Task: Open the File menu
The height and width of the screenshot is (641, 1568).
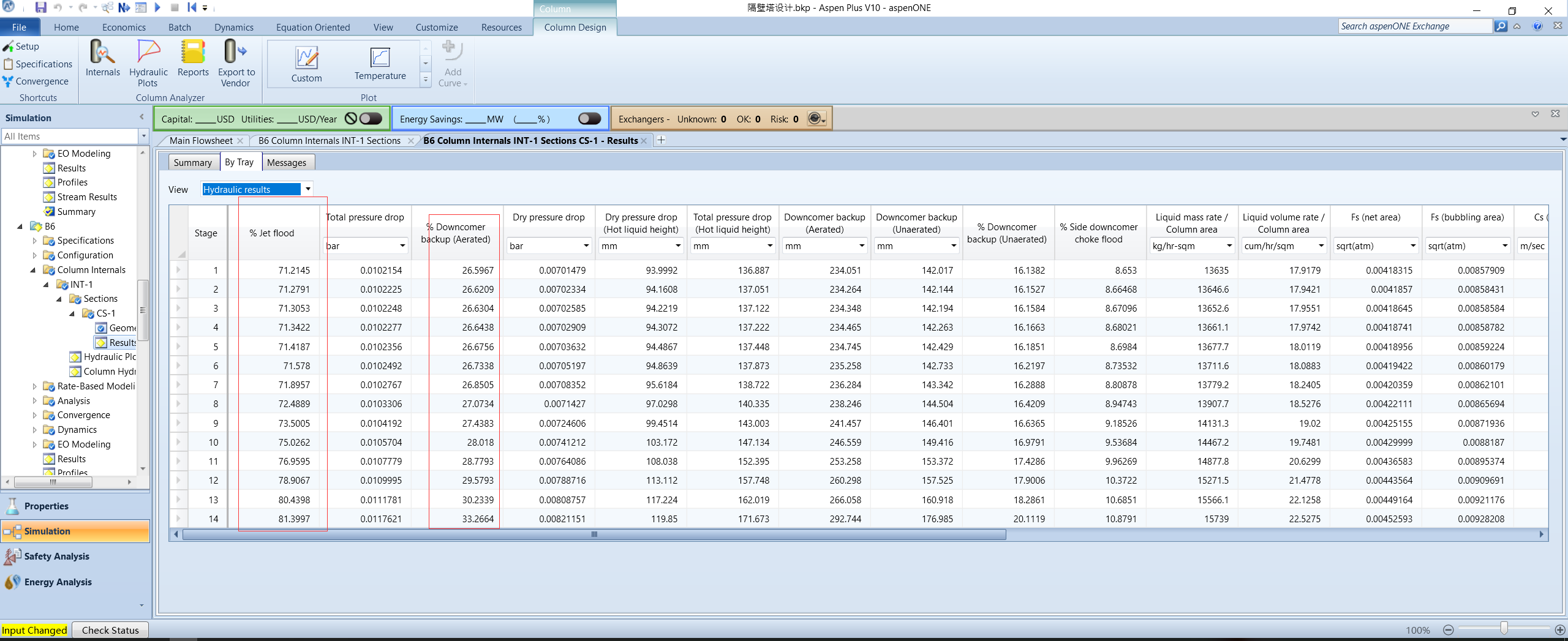Action: point(20,27)
